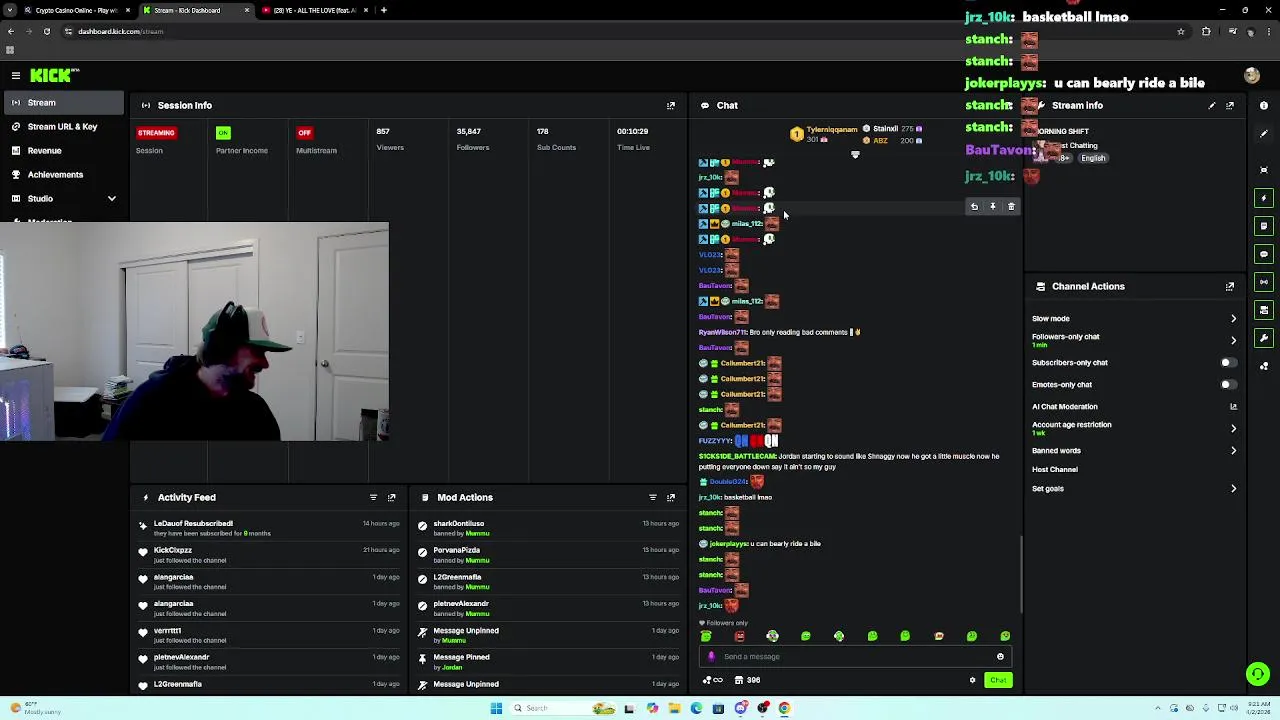
Task: Select Stream in the sidebar
Action: coord(62,103)
